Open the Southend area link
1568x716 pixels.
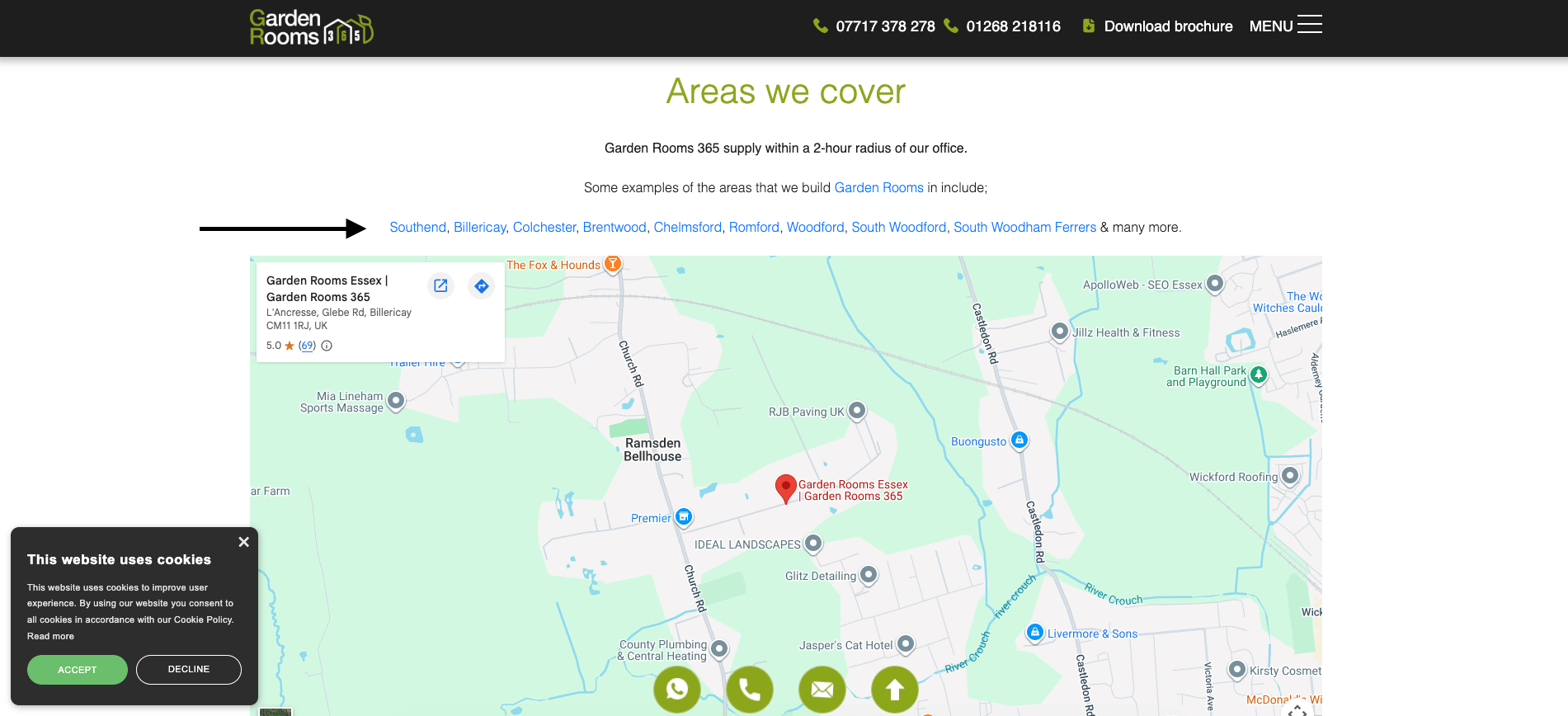pos(417,228)
